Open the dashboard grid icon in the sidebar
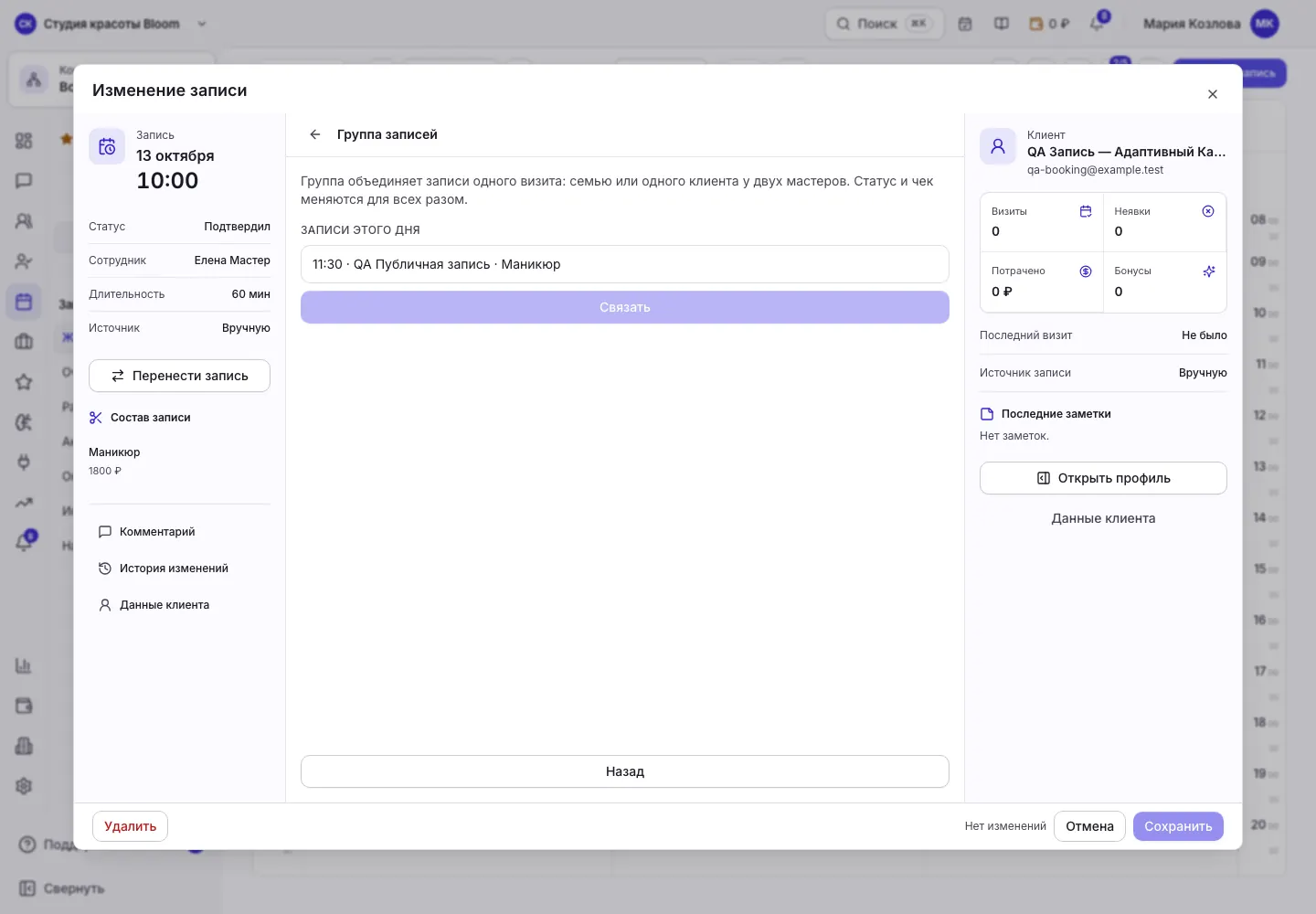The height and width of the screenshot is (914, 1316). (x=24, y=141)
